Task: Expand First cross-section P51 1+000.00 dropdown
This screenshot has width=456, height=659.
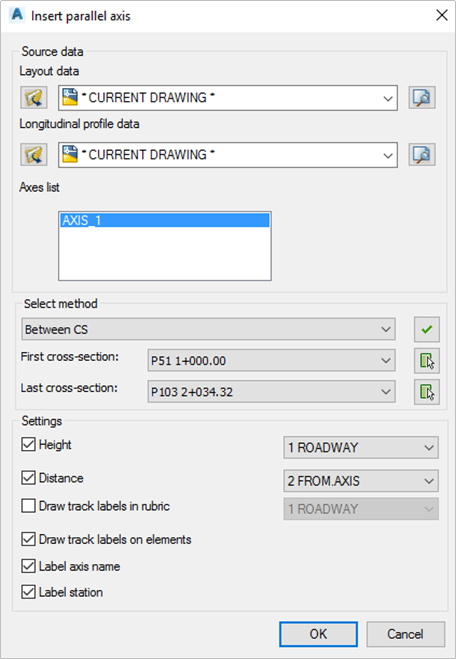Action: pyautogui.click(x=271, y=361)
